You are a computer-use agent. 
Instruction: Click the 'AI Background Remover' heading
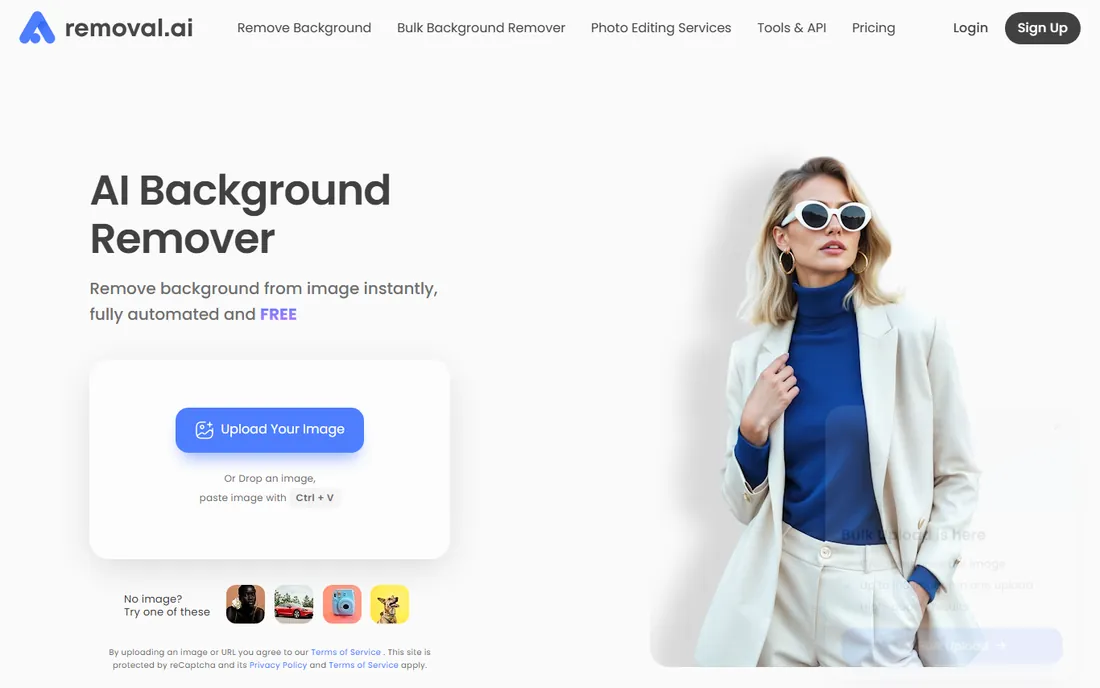click(240, 214)
